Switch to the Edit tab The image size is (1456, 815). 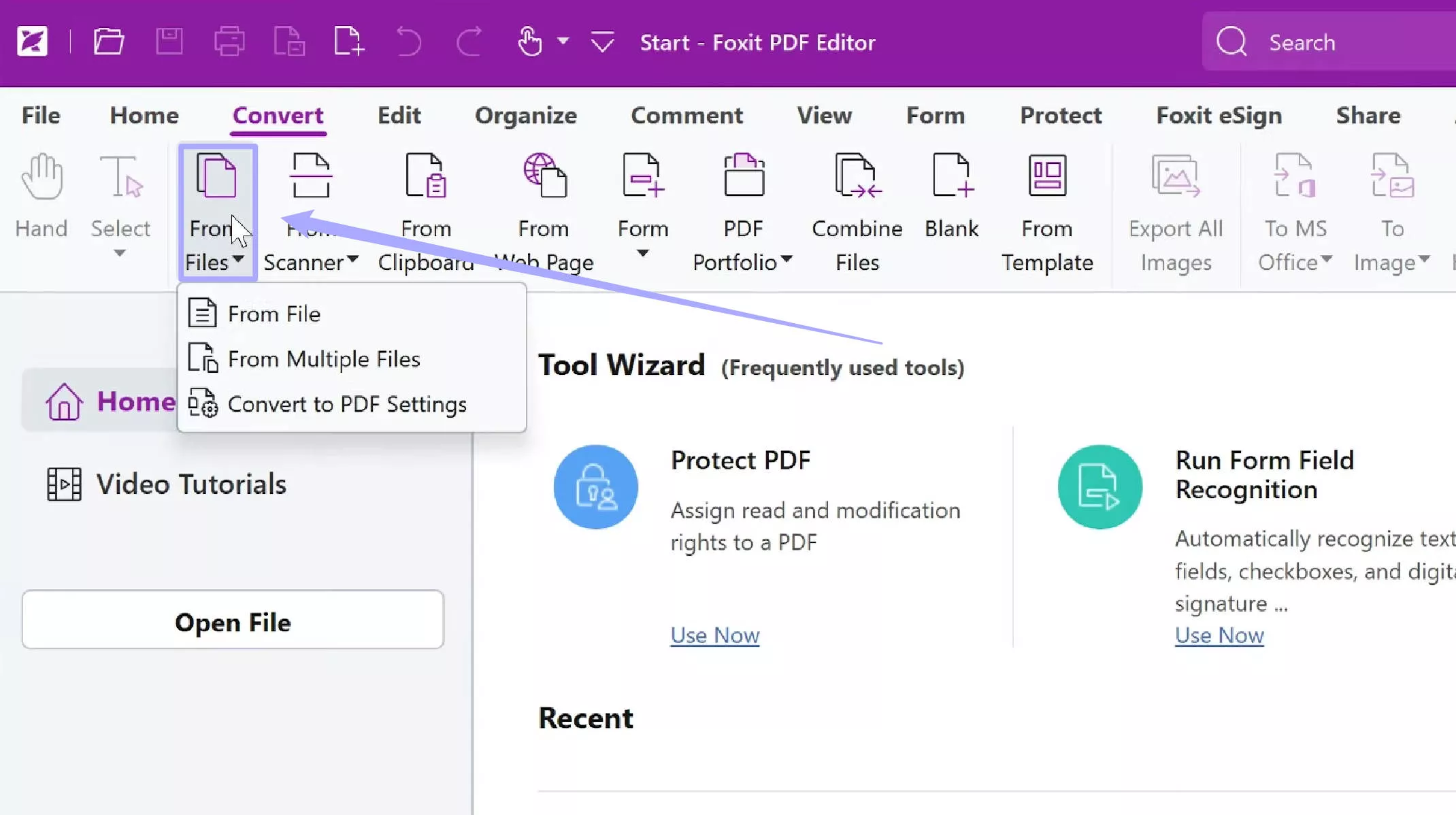pos(399,116)
